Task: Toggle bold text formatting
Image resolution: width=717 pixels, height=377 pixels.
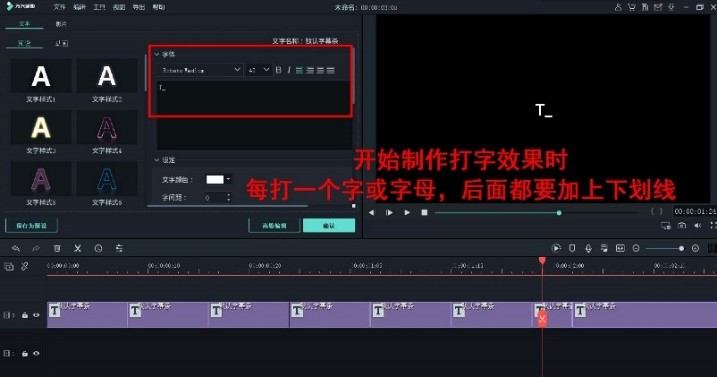Action: (x=278, y=70)
